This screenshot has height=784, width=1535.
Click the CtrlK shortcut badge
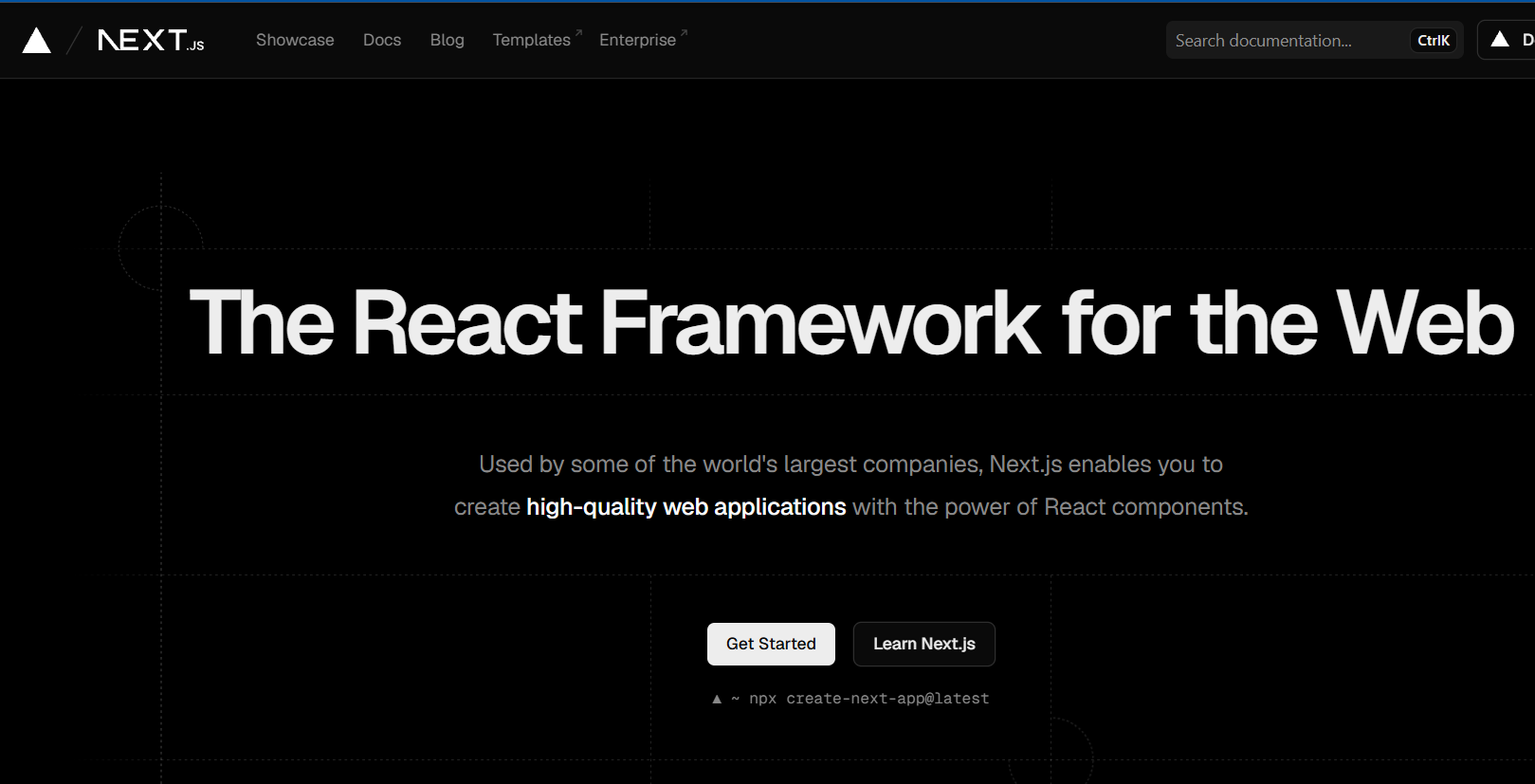[1434, 40]
